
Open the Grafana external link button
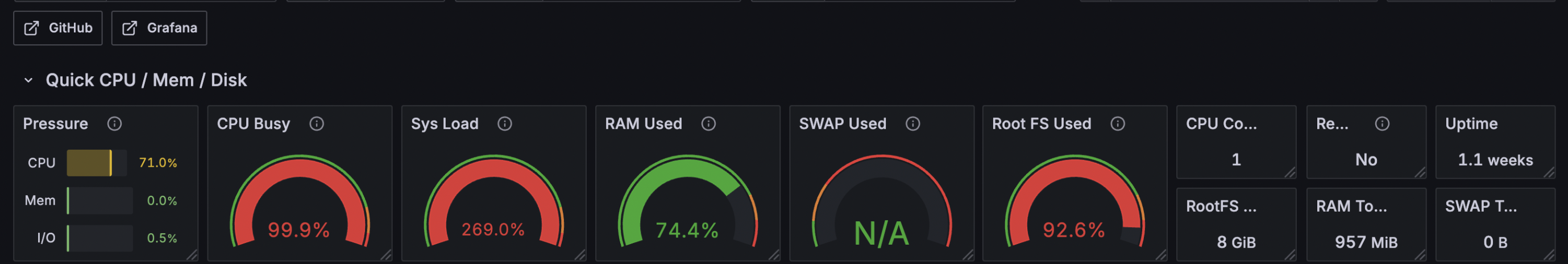pyautogui.click(x=159, y=28)
